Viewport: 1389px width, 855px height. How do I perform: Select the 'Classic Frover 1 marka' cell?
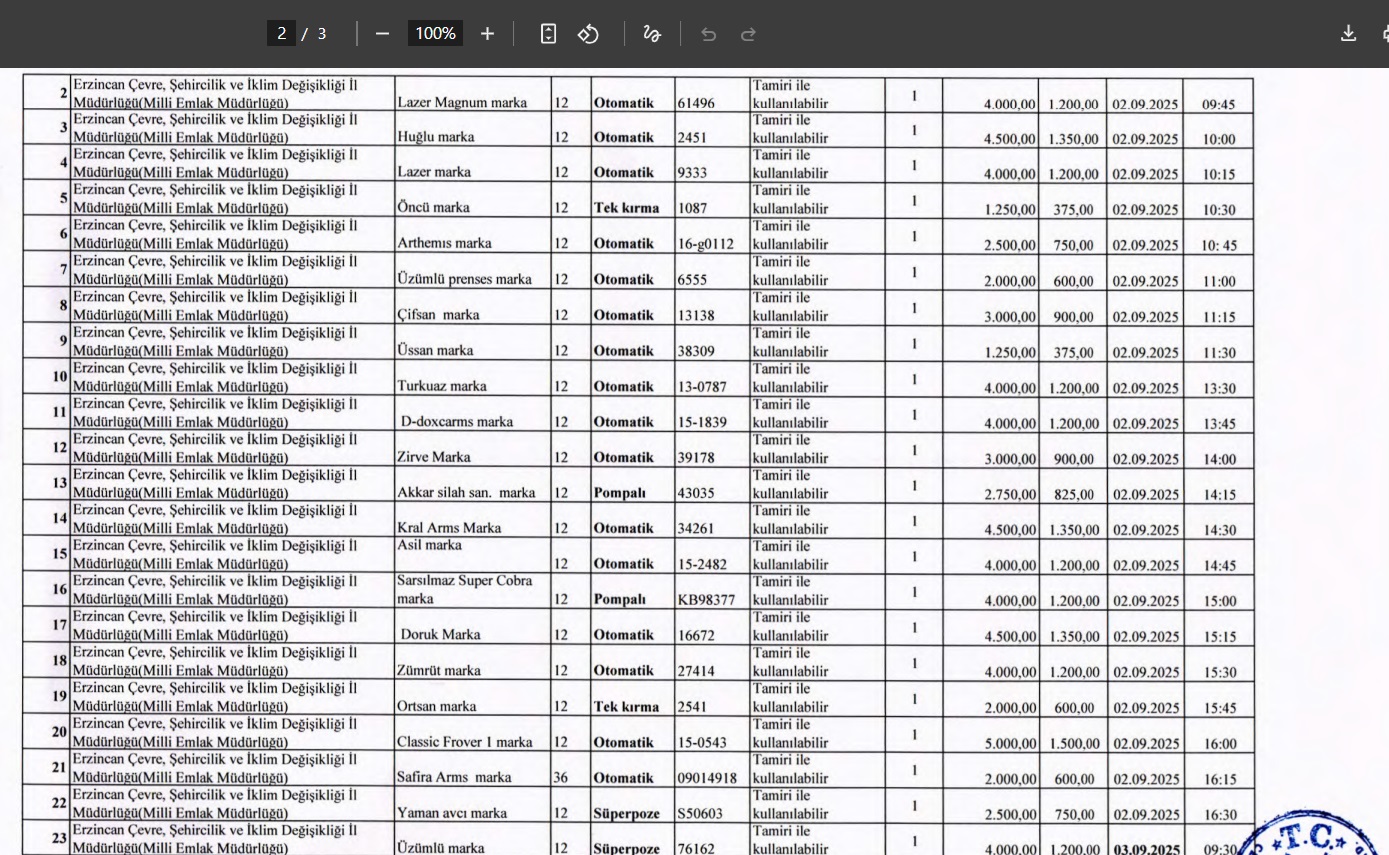(x=464, y=742)
